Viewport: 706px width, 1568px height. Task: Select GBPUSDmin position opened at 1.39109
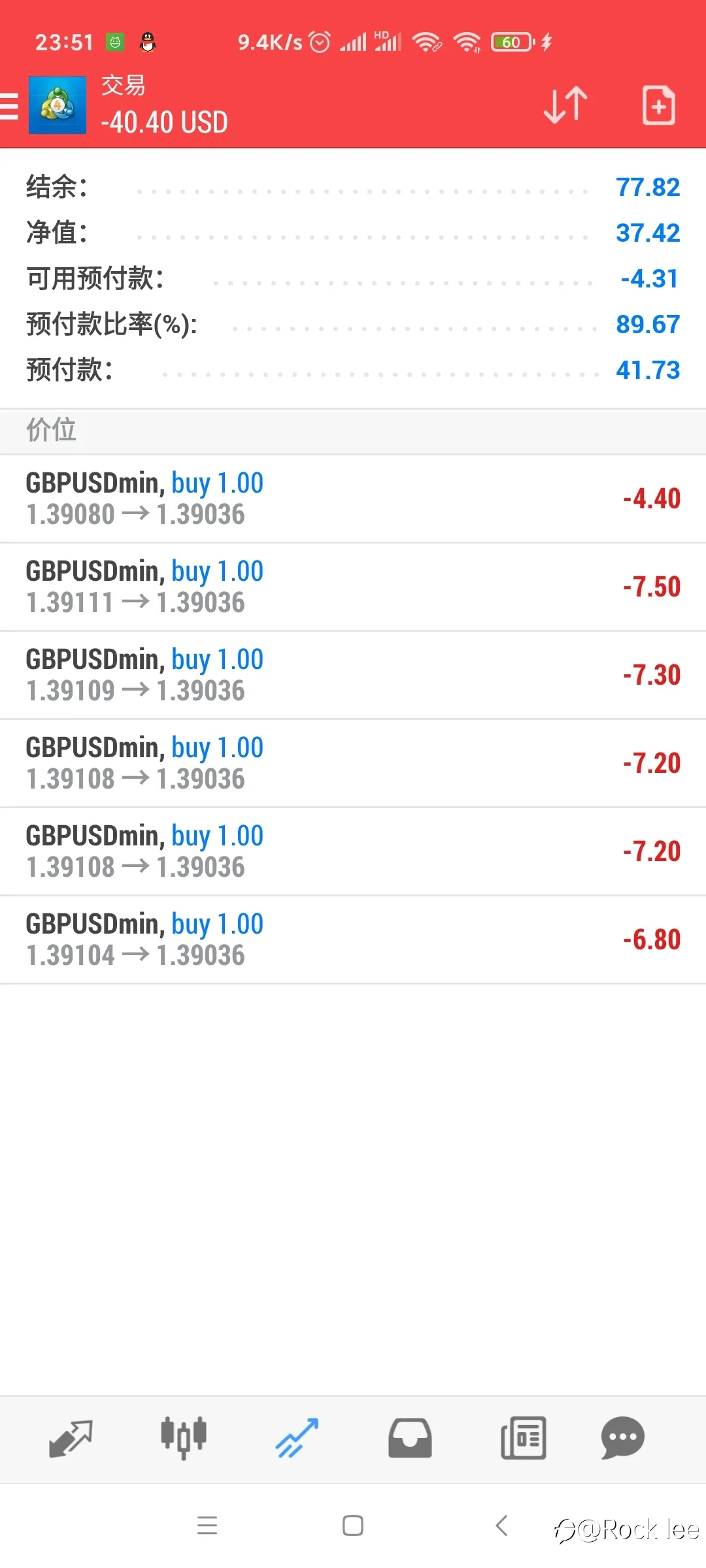pyautogui.click(x=353, y=675)
